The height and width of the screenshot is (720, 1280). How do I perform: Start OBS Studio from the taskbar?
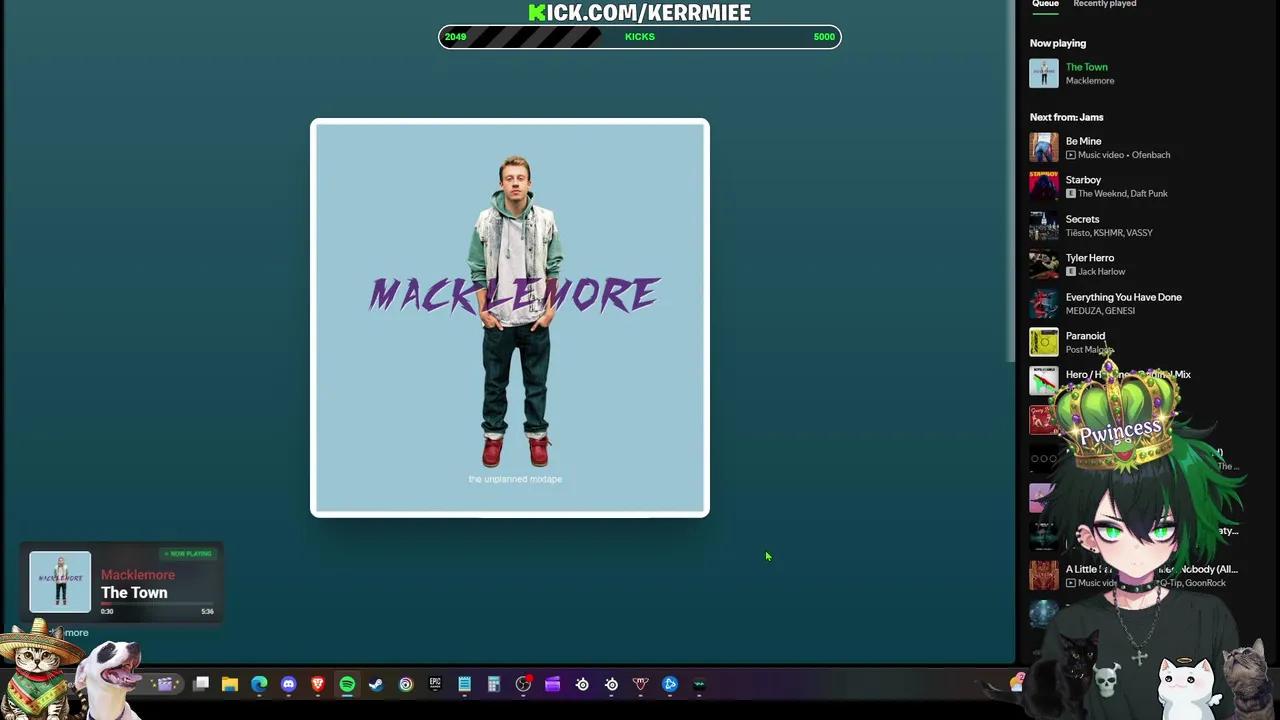pos(523,684)
